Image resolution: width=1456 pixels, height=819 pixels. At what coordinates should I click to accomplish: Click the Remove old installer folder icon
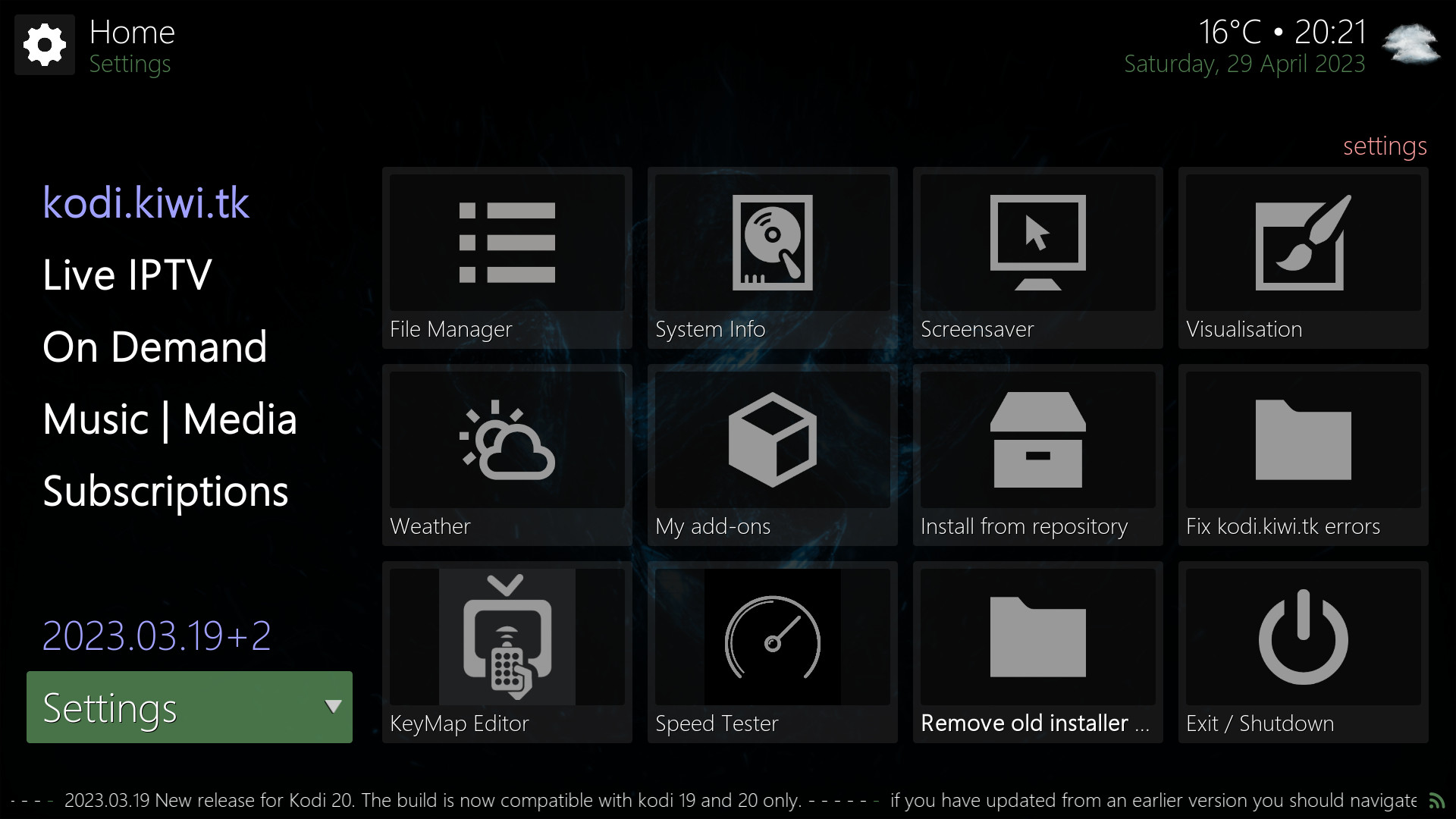coord(1037,637)
